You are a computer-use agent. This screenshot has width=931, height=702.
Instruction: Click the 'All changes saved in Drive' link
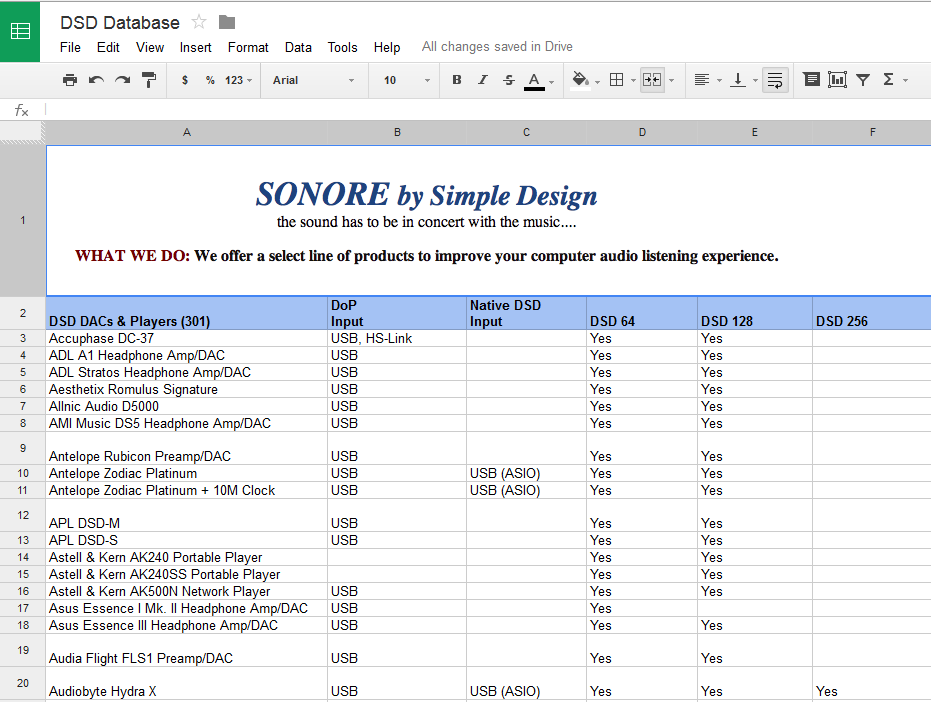(497, 47)
